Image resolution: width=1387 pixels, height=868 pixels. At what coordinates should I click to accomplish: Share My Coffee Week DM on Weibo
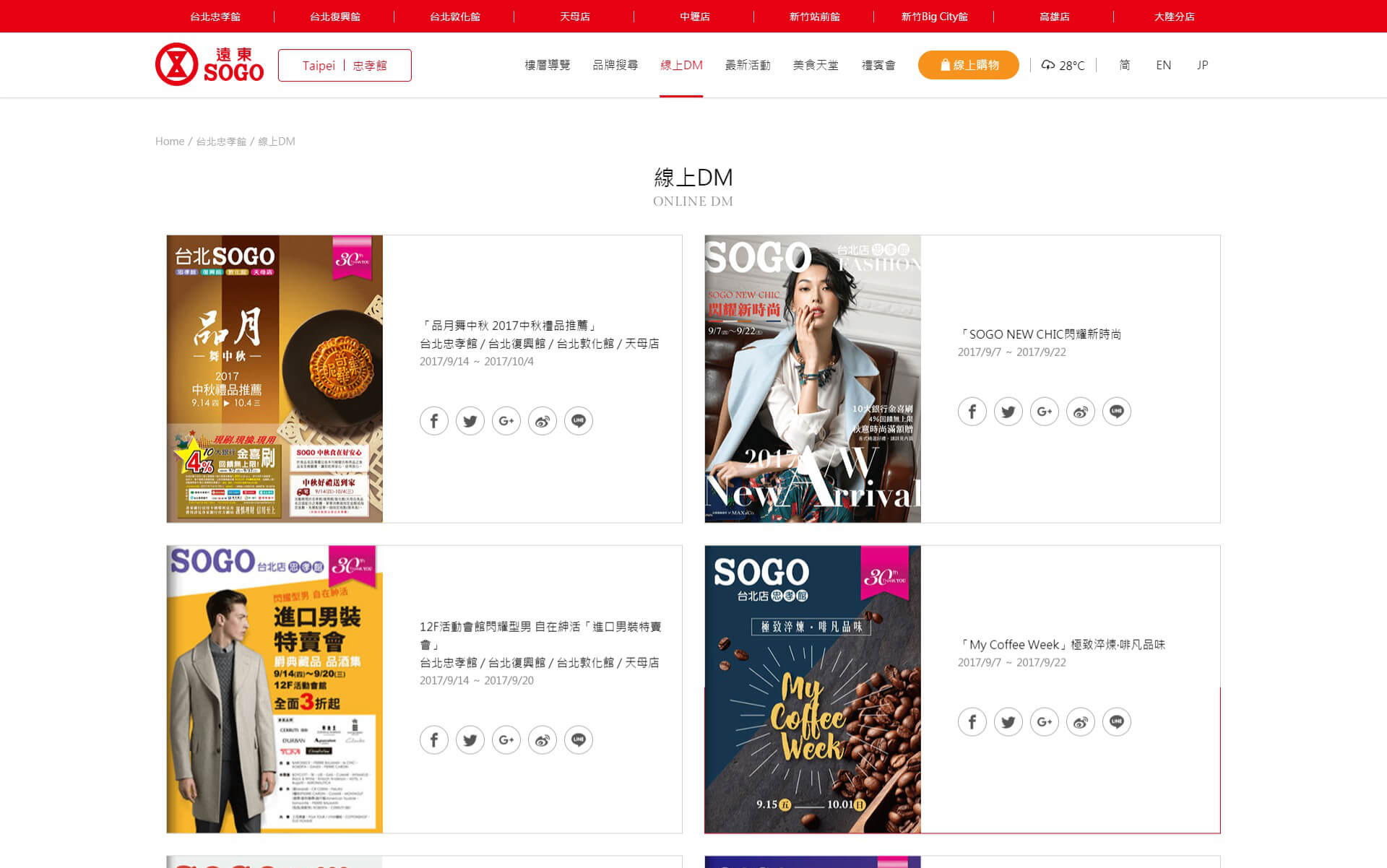[x=1081, y=722]
